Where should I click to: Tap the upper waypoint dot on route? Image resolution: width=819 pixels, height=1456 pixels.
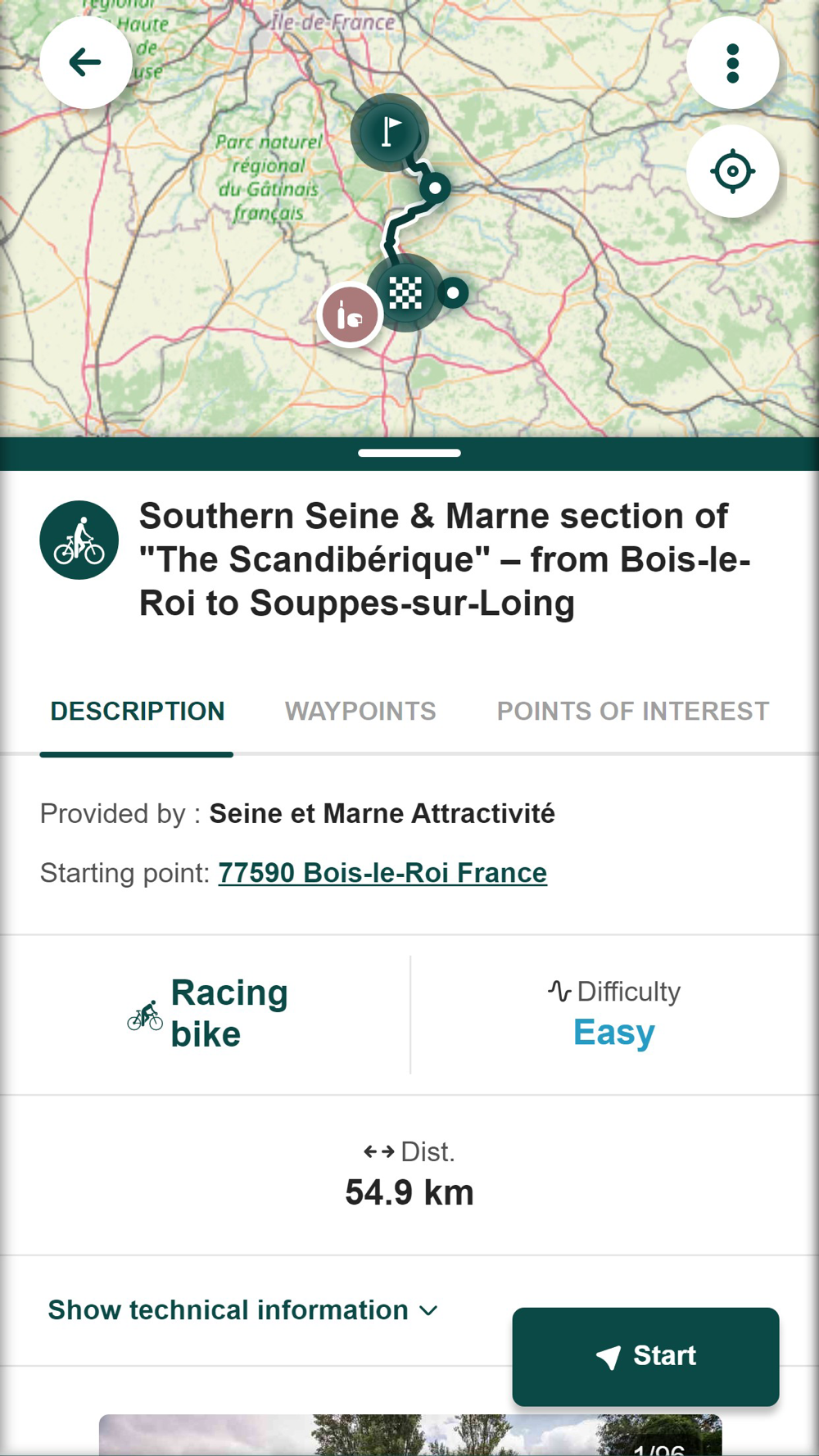click(x=435, y=188)
